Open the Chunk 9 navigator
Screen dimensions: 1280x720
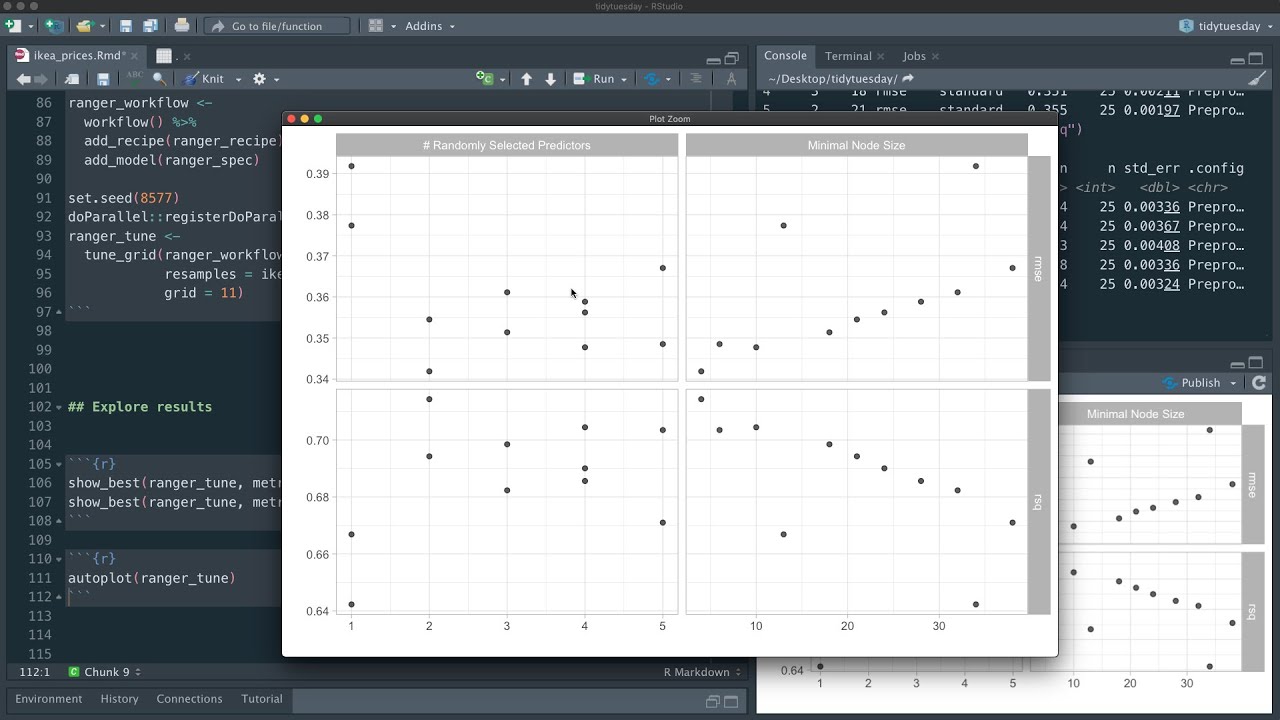click(105, 672)
